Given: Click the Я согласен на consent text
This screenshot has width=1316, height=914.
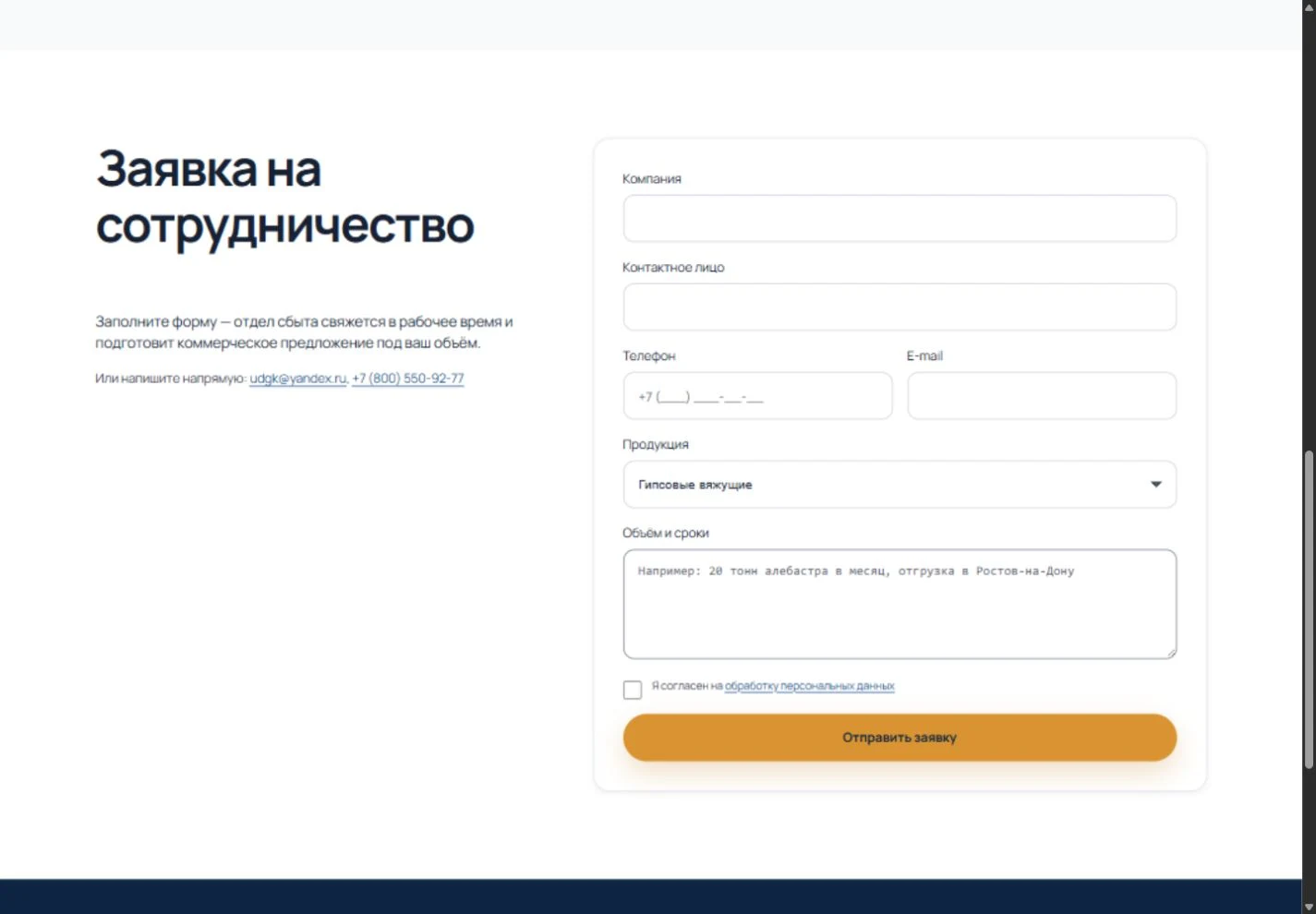Looking at the screenshot, I should (x=687, y=686).
